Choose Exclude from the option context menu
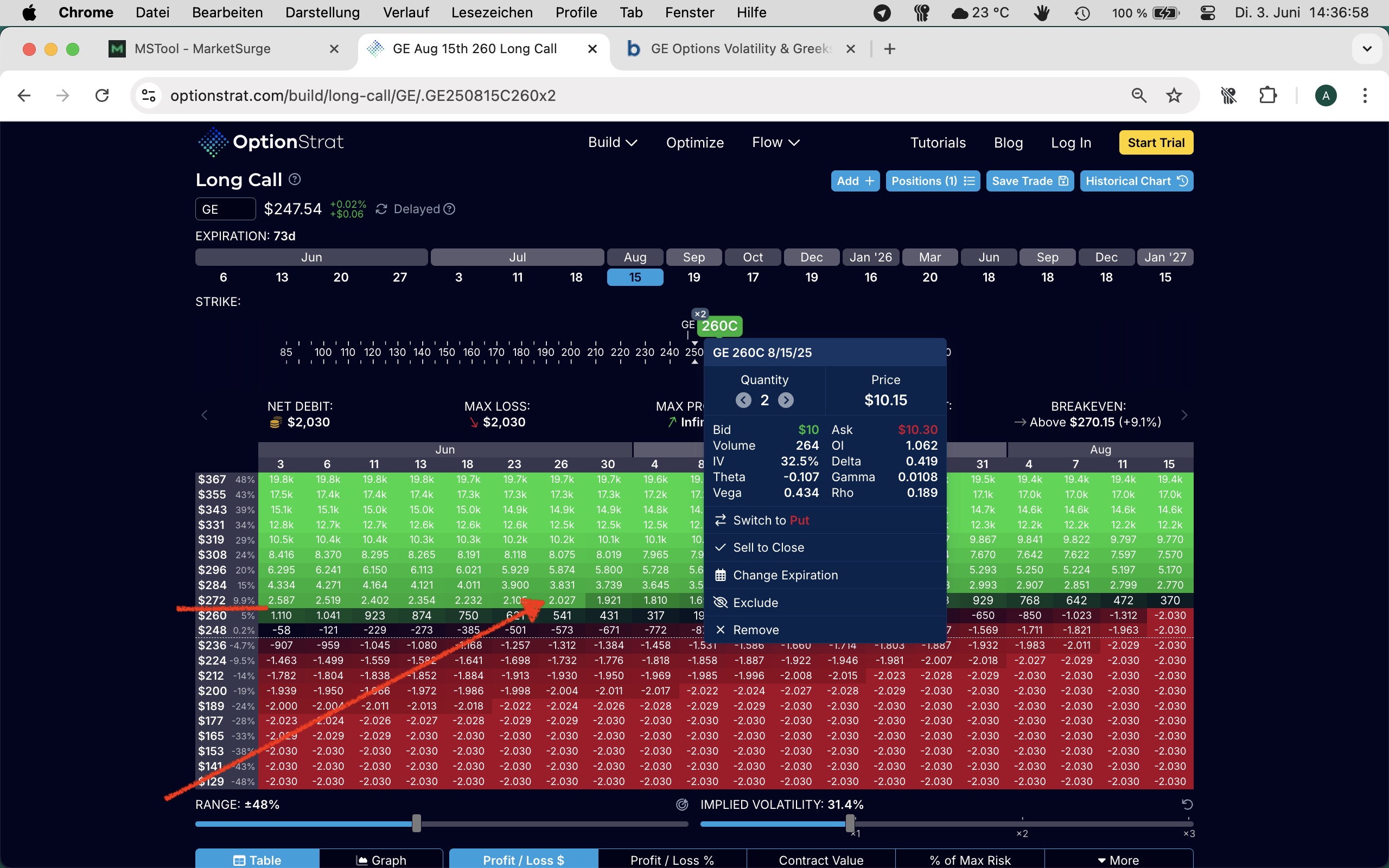The image size is (1389, 868). 755,602
